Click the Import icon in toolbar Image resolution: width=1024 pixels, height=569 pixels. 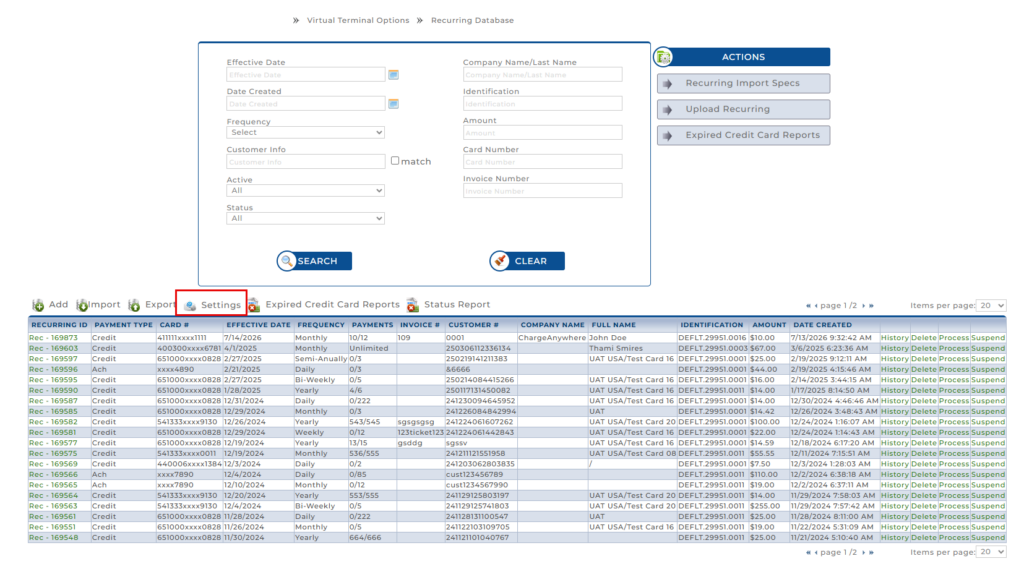click(x=82, y=305)
